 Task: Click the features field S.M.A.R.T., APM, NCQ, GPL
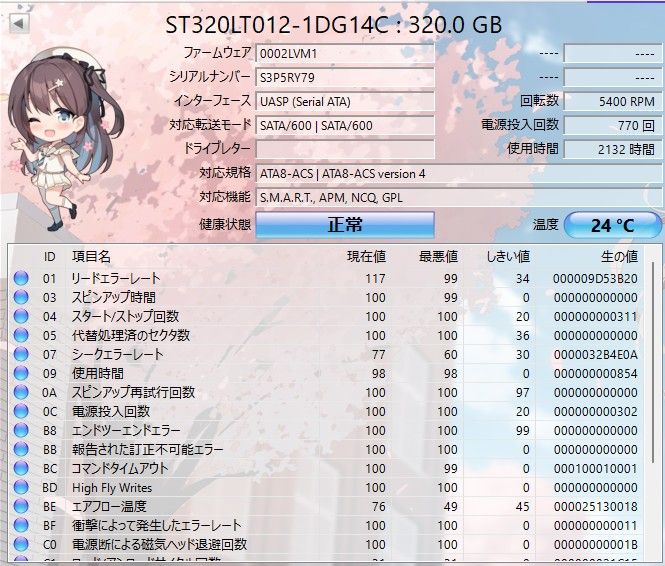459,198
